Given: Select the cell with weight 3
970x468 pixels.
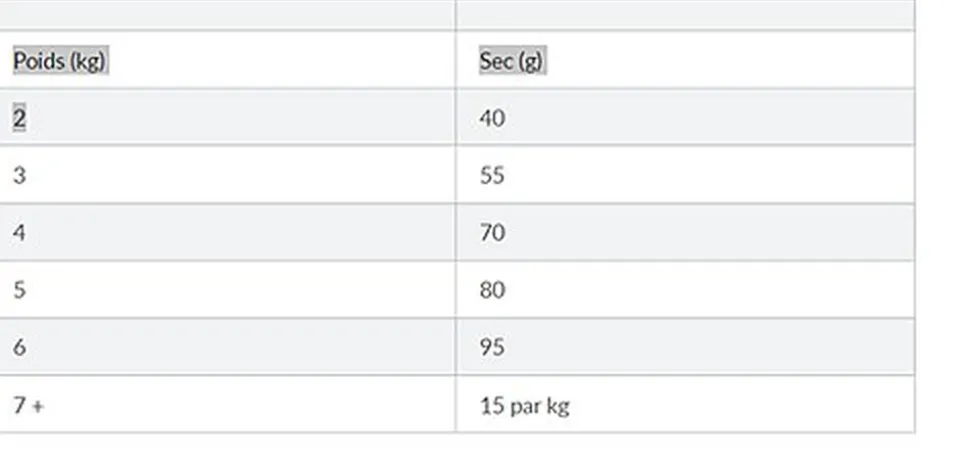Looking at the screenshot, I should coord(20,175).
